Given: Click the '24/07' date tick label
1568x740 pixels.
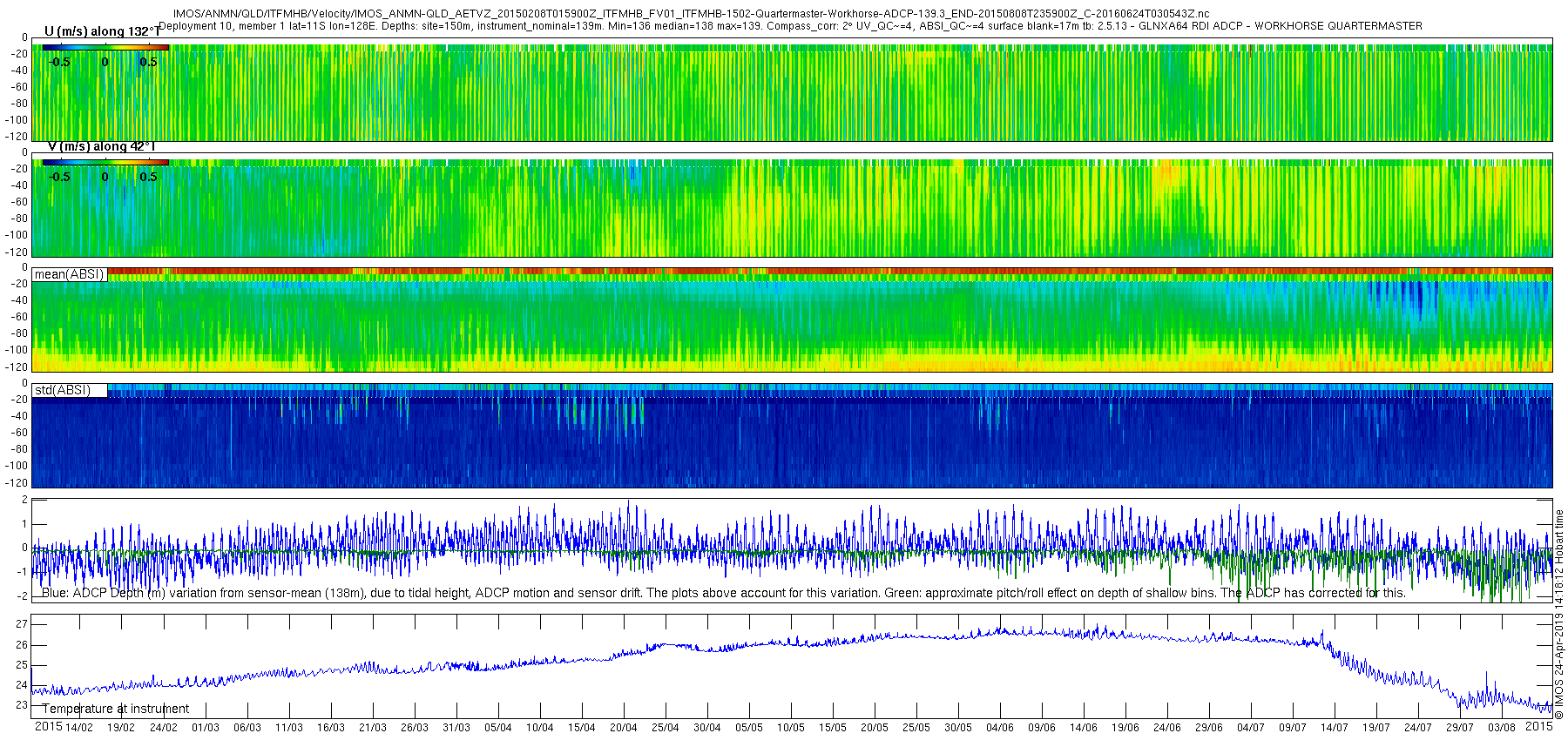Looking at the screenshot, I should 1418,728.
